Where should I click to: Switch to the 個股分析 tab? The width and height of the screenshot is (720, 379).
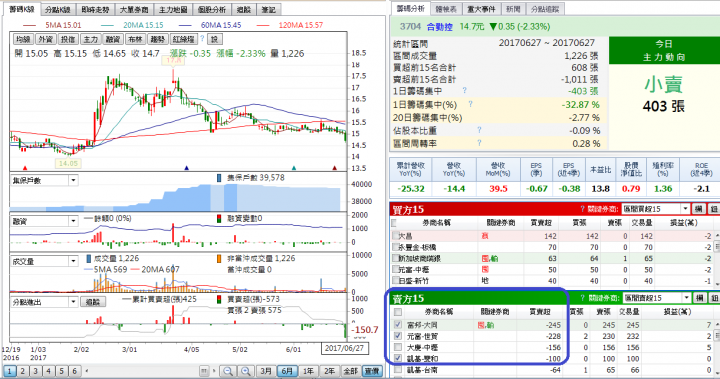[x=212, y=10]
